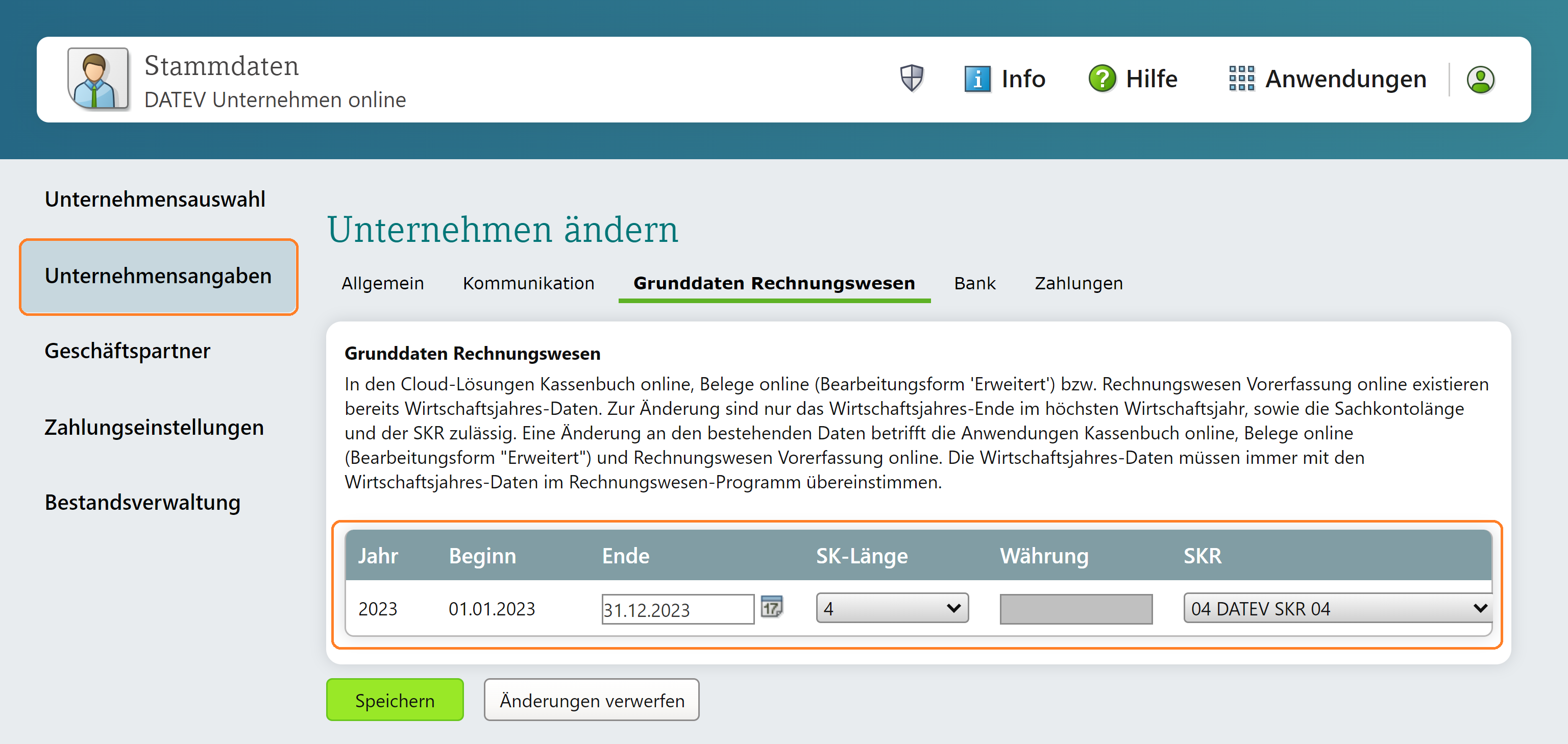The width and height of the screenshot is (1568, 744).
Task: Switch to the Allgemein tab
Action: 382,284
